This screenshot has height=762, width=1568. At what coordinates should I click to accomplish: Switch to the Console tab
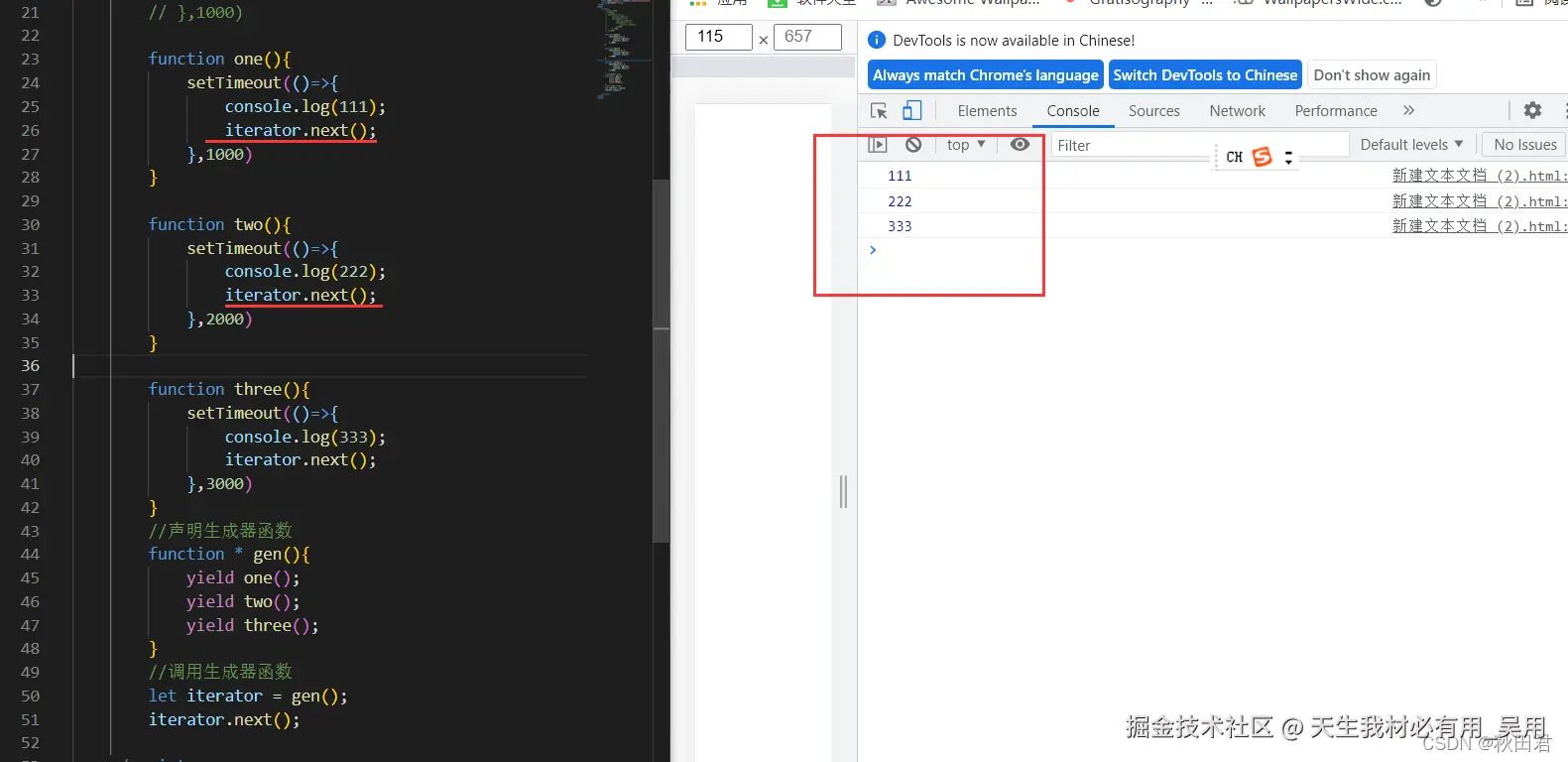click(1073, 111)
